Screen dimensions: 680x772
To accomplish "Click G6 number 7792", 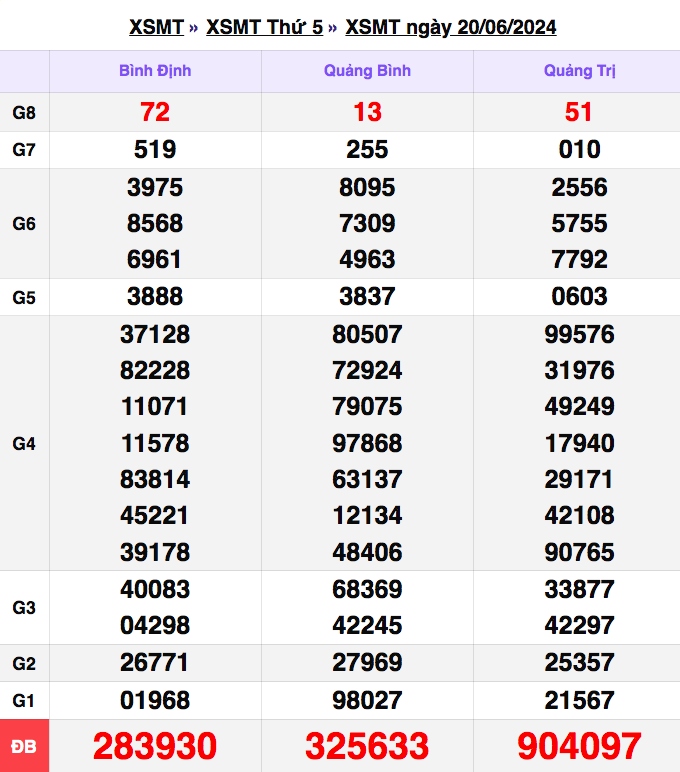I will tap(580, 259).
